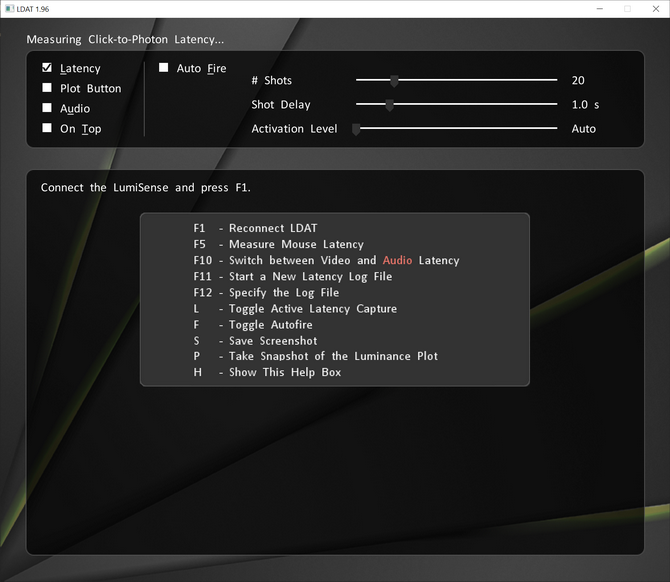Click the Activation Level label
Screen dimensions: 670x582
point(294,129)
